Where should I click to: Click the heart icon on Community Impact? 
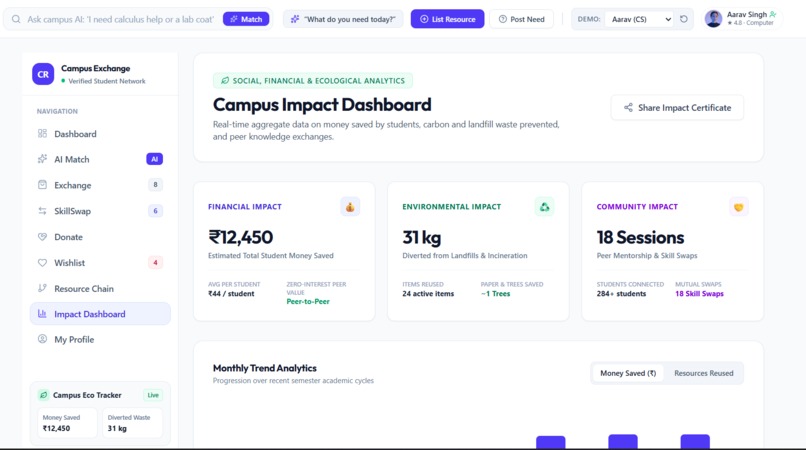[739, 207]
